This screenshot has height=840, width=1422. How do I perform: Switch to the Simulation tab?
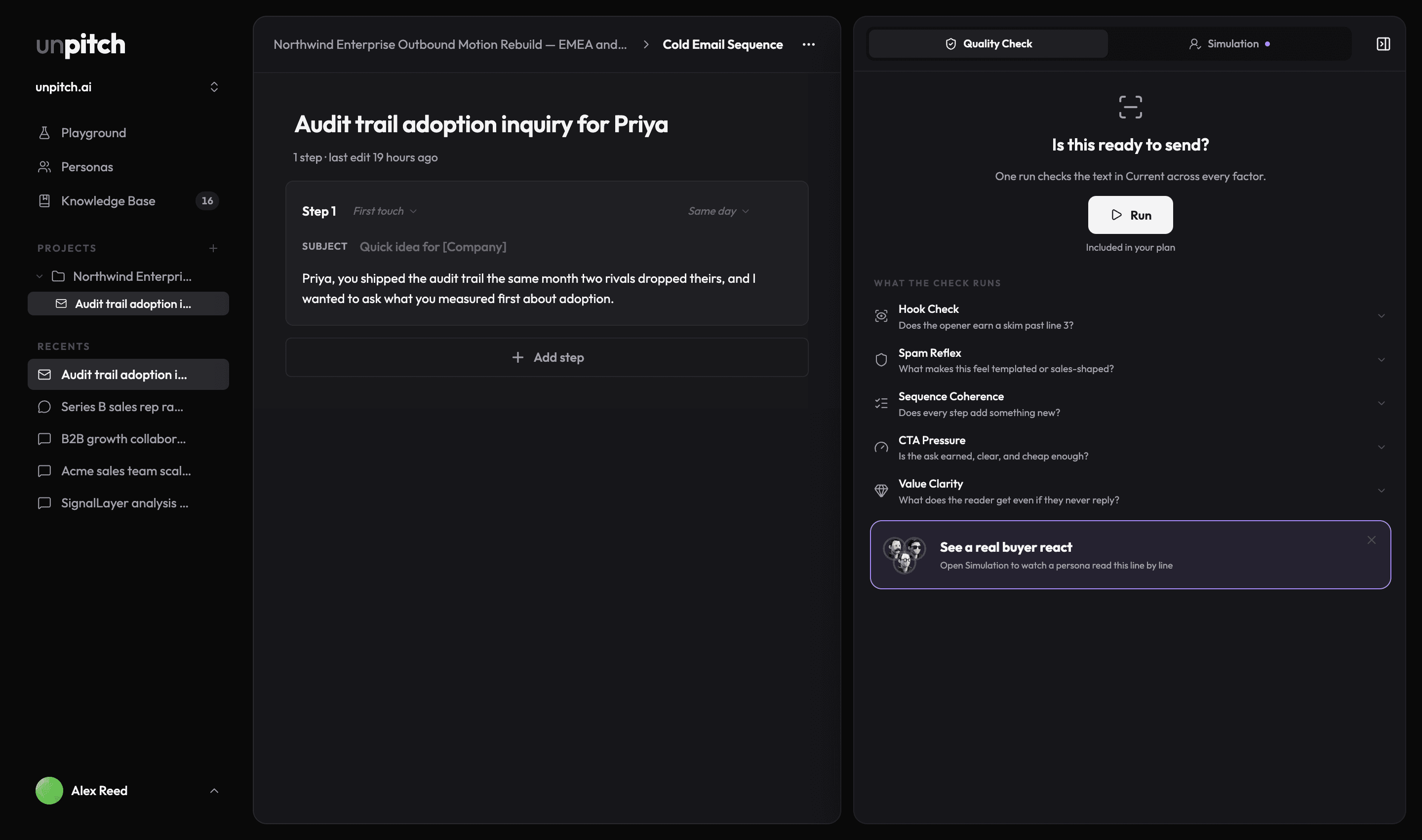click(x=1229, y=43)
